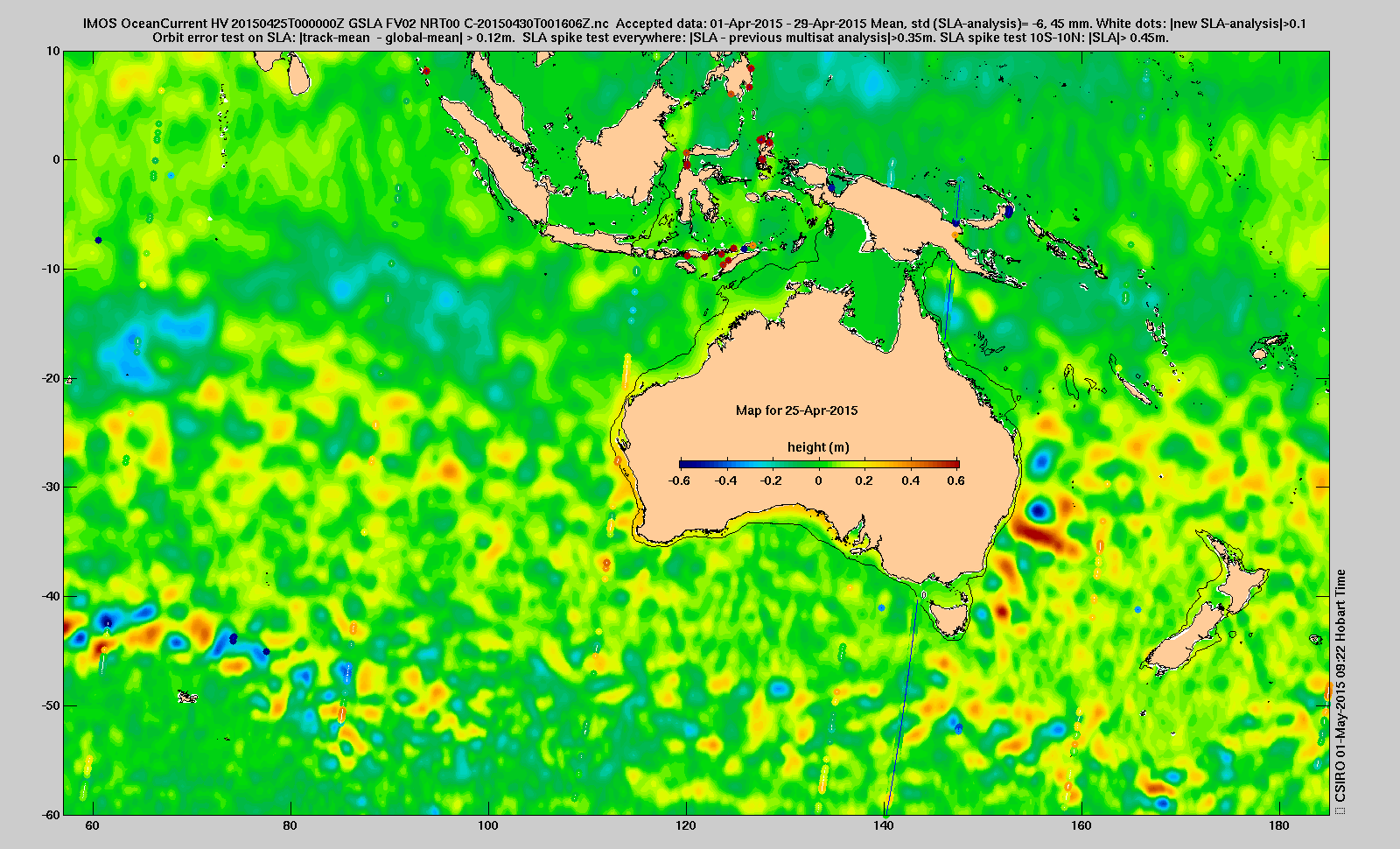Click longitude tick label '60'
Image resolution: width=1400 pixels, height=849 pixels.
[93, 825]
